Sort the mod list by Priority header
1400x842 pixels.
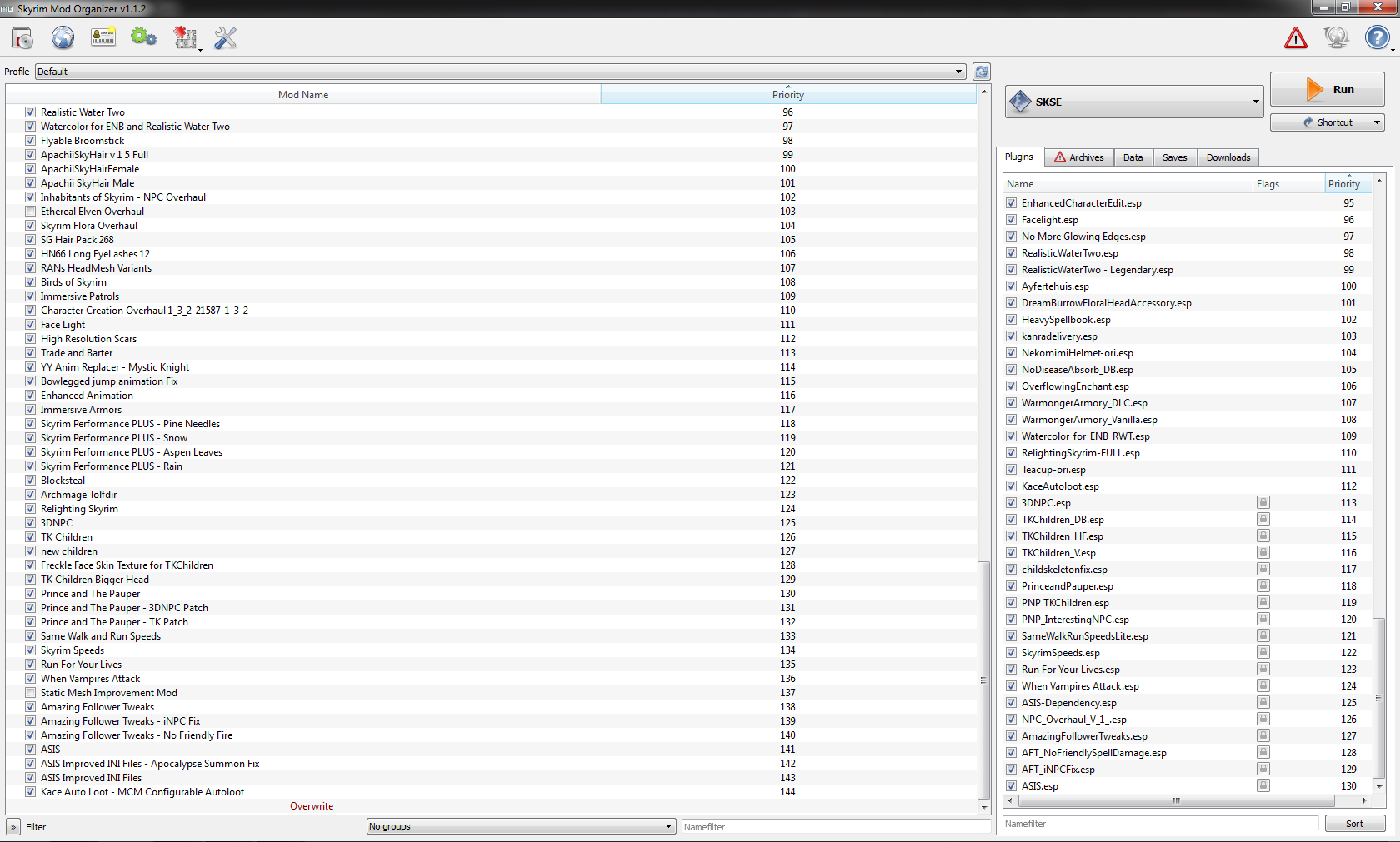tap(788, 95)
